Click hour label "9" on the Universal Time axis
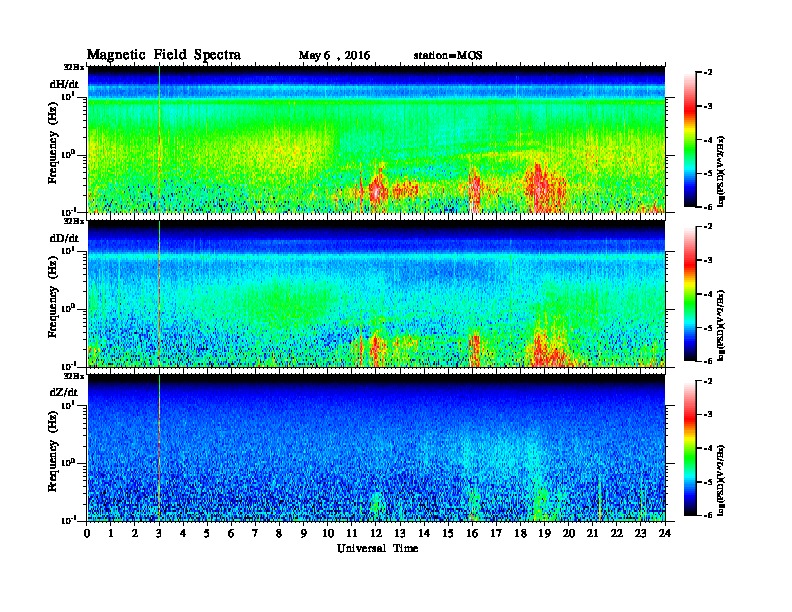 point(304,533)
